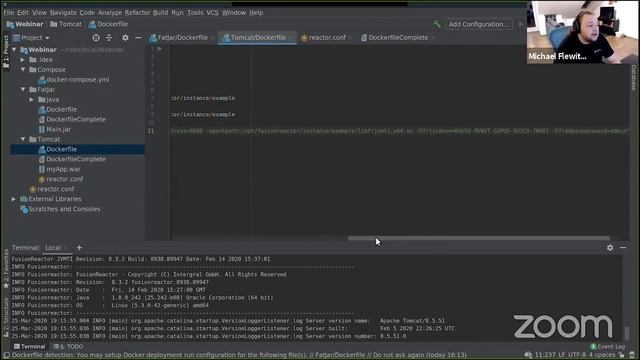Click the Build project hammer icon
The width and height of the screenshot is (640, 360).
437,24
